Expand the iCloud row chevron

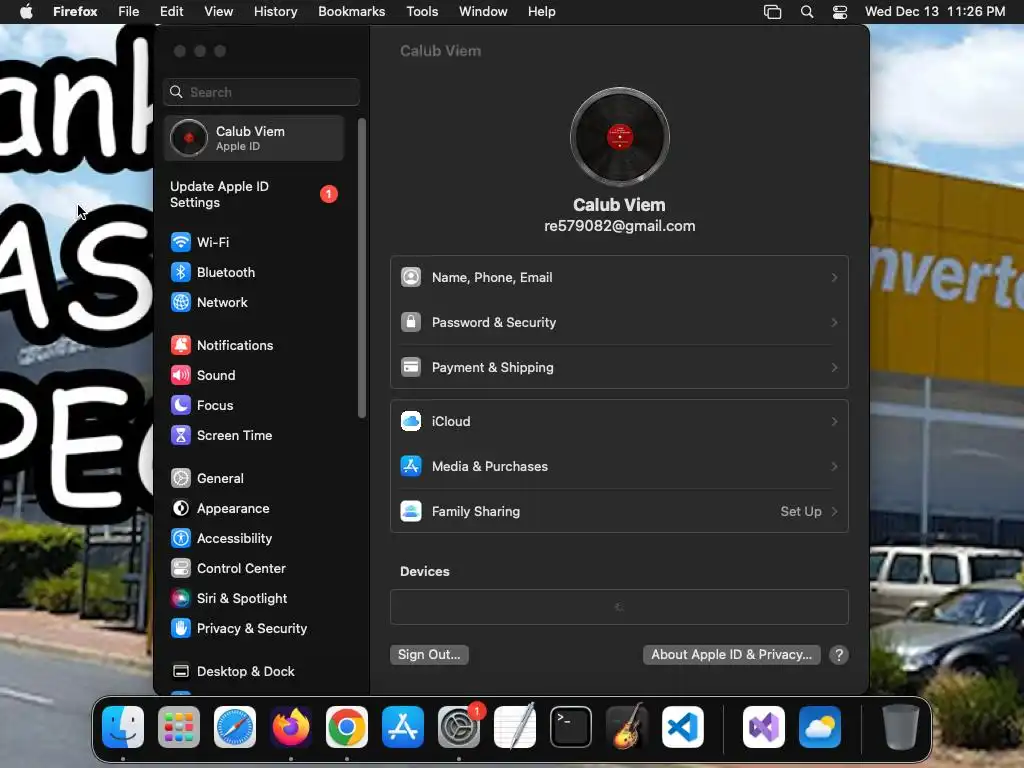[x=835, y=422]
